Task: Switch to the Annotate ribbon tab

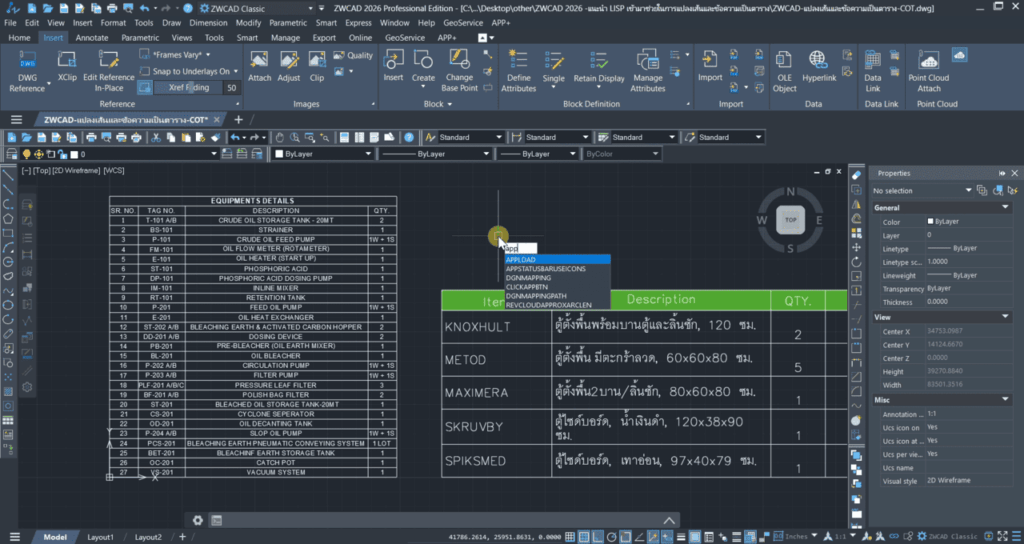Action: pyautogui.click(x=91, y=37)
